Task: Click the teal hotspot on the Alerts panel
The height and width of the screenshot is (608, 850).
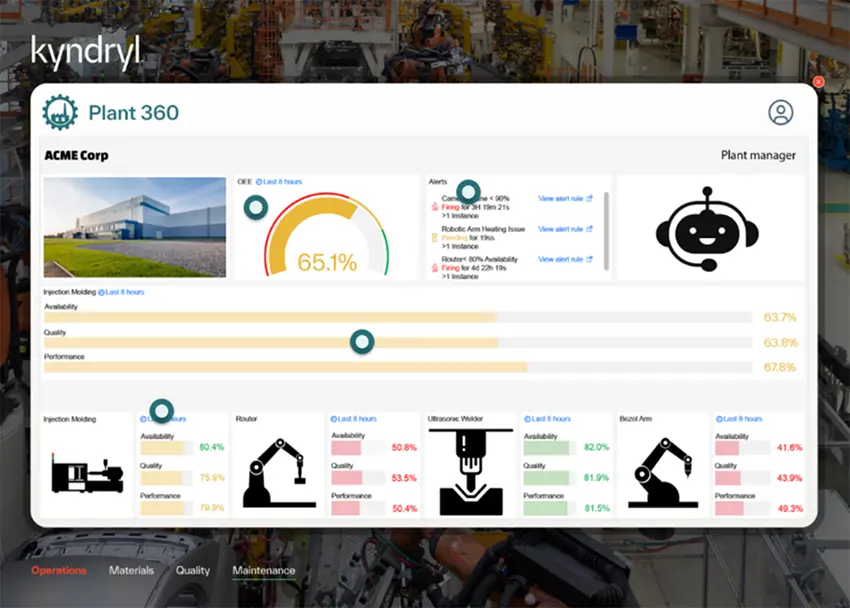Action: pos(468,191)
